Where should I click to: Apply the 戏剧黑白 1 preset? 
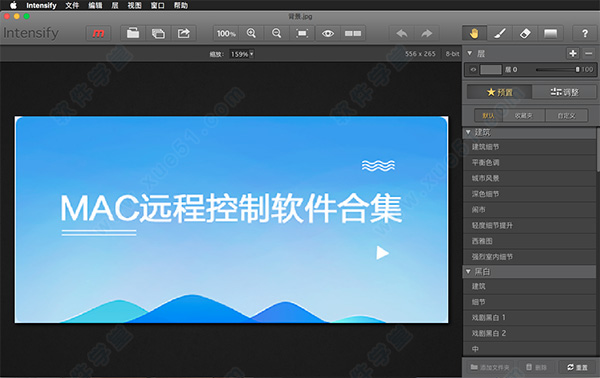pos(530,318)
